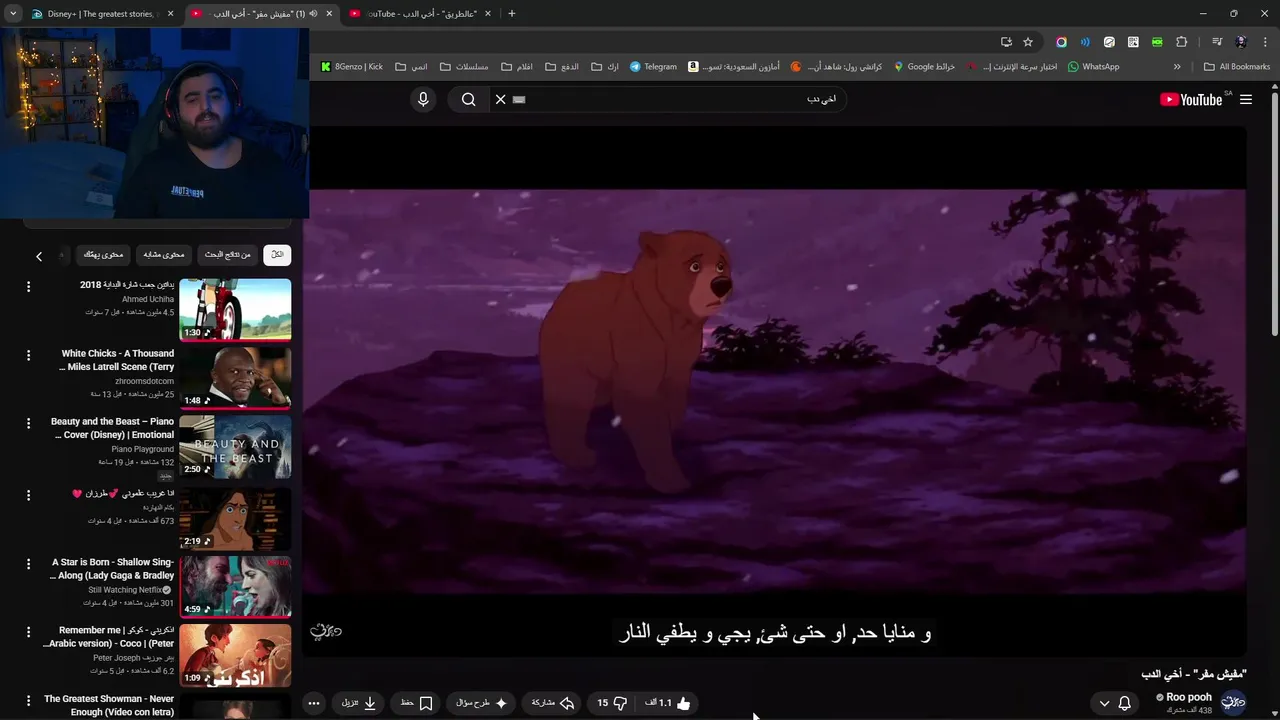Image resolution: width=1280 pixels, height=720 pixels.
Task: Open Roo pooh channel avatar
Action: pyautogui.click(x=1233, y=702)
